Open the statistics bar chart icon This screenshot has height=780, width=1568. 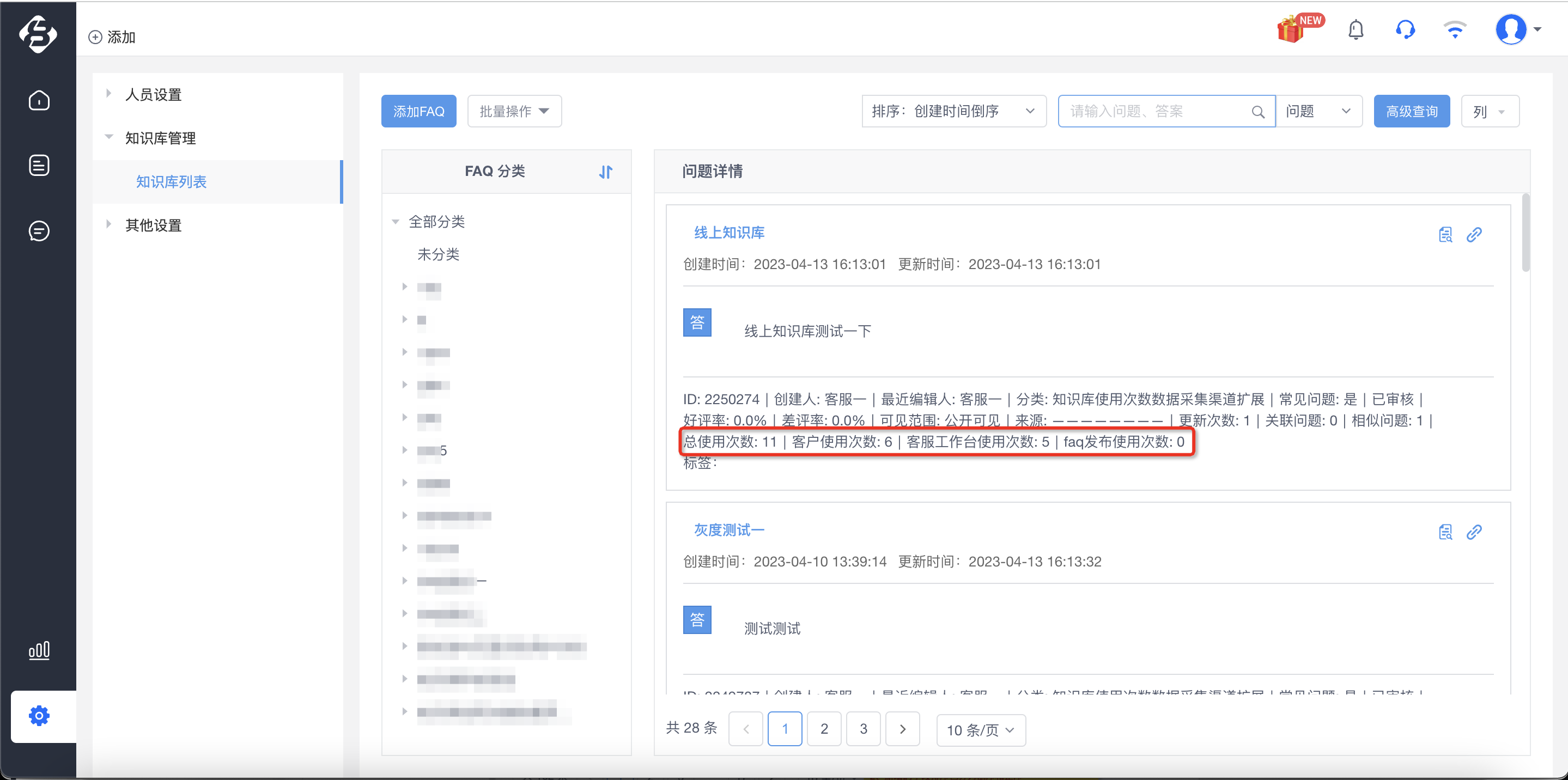(x=39, y=650)
